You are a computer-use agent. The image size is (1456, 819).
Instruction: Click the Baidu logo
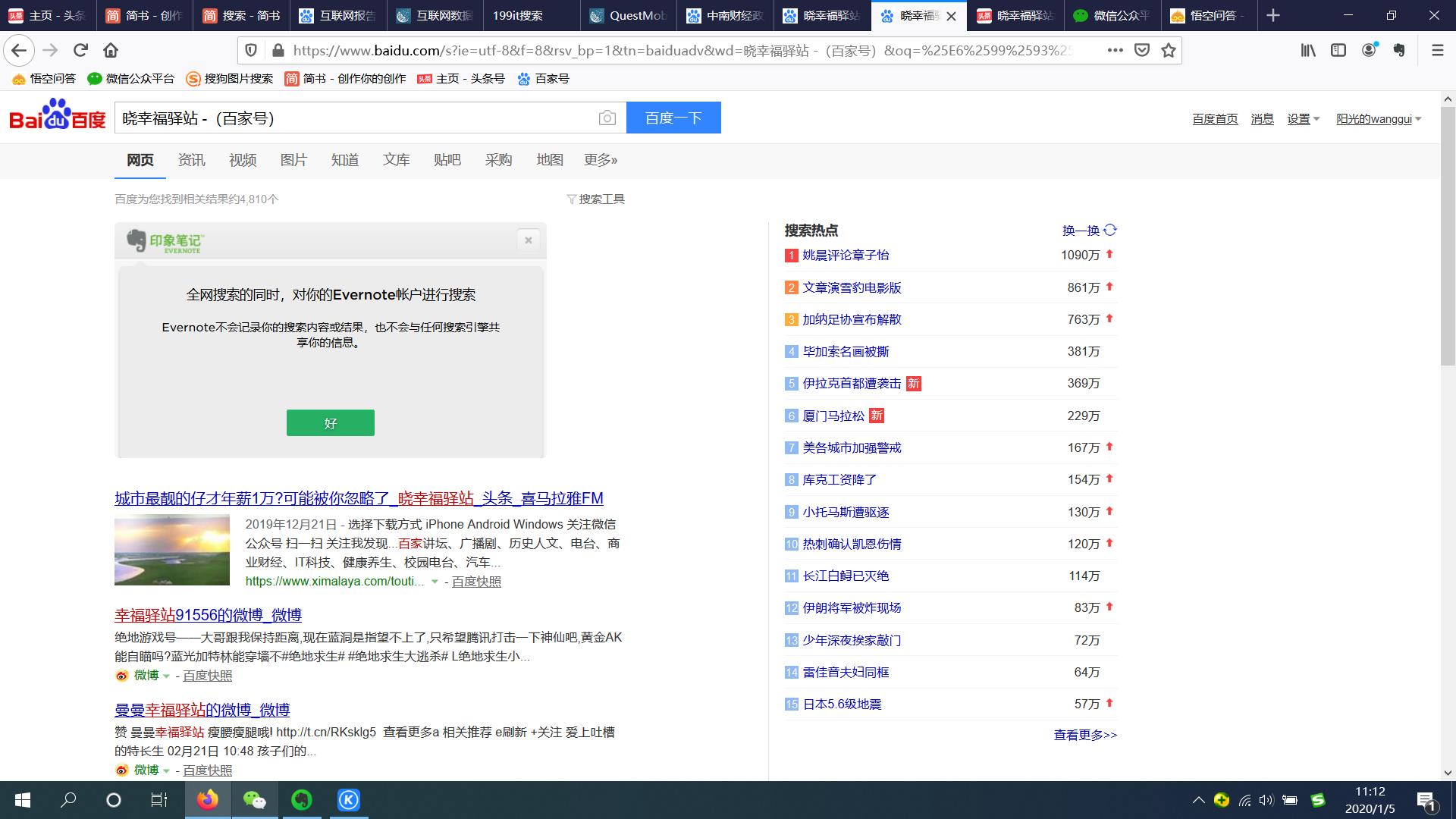coord(57,115)
